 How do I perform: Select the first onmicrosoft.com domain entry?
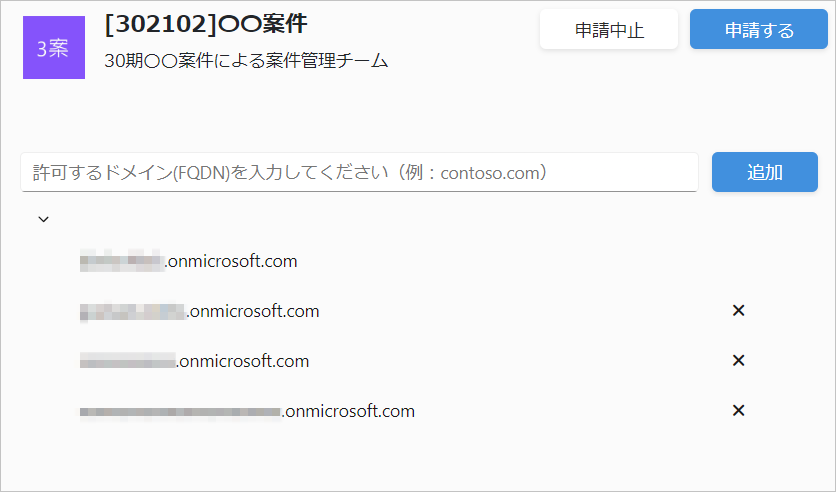(x=189, y=261)
